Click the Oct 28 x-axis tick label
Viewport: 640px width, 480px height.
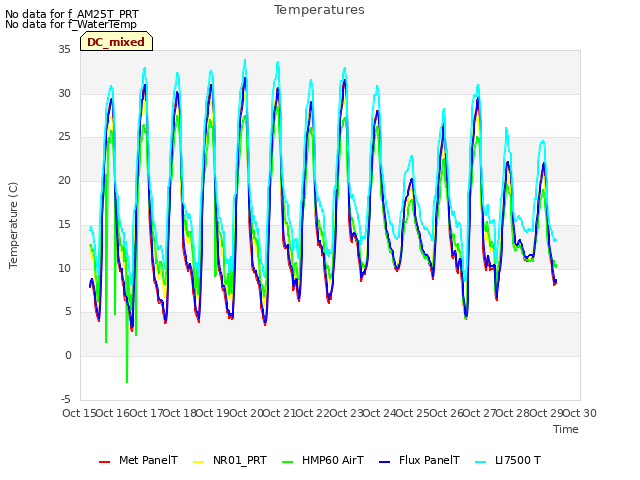(x=513, y=413)
